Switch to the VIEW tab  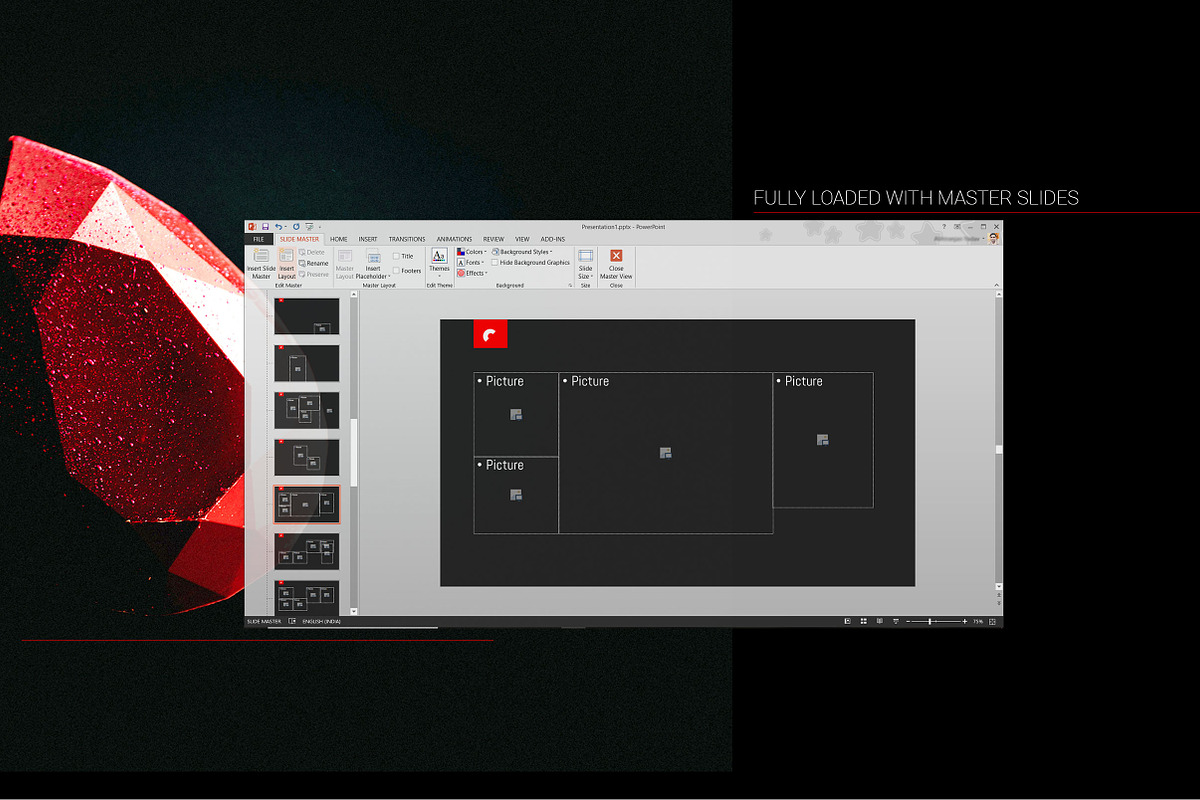(x=522, y=239)
